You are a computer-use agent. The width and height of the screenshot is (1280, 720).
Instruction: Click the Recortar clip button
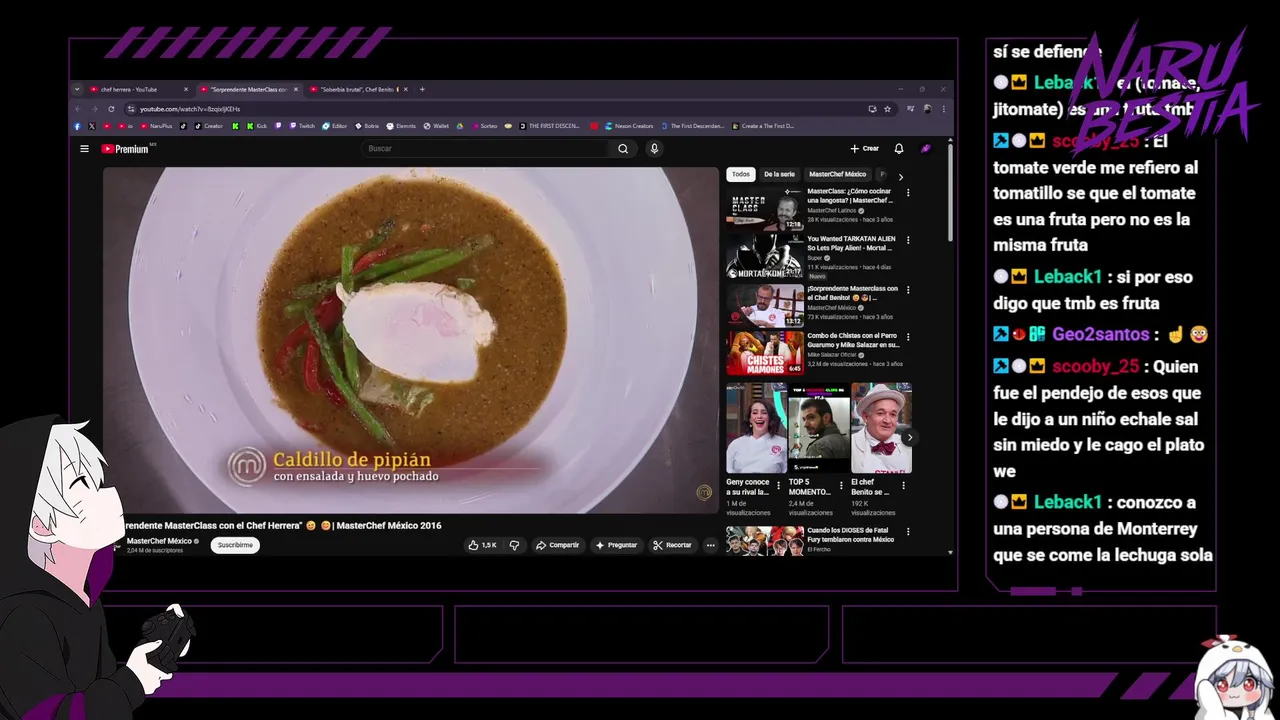pos(672,545)
